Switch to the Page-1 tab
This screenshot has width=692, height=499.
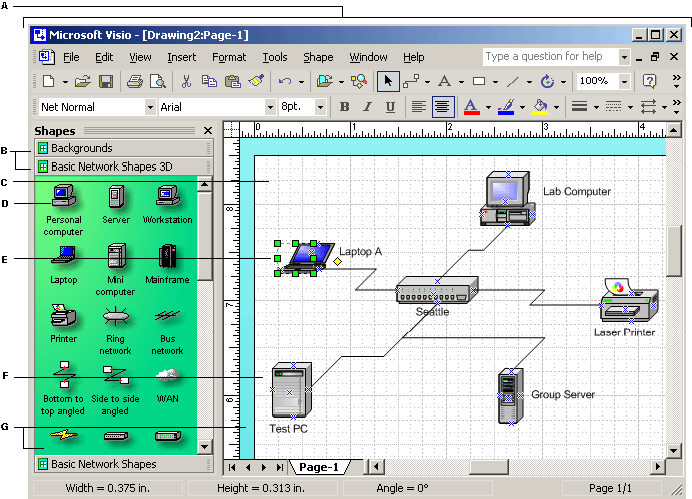[x=319, y=467]
